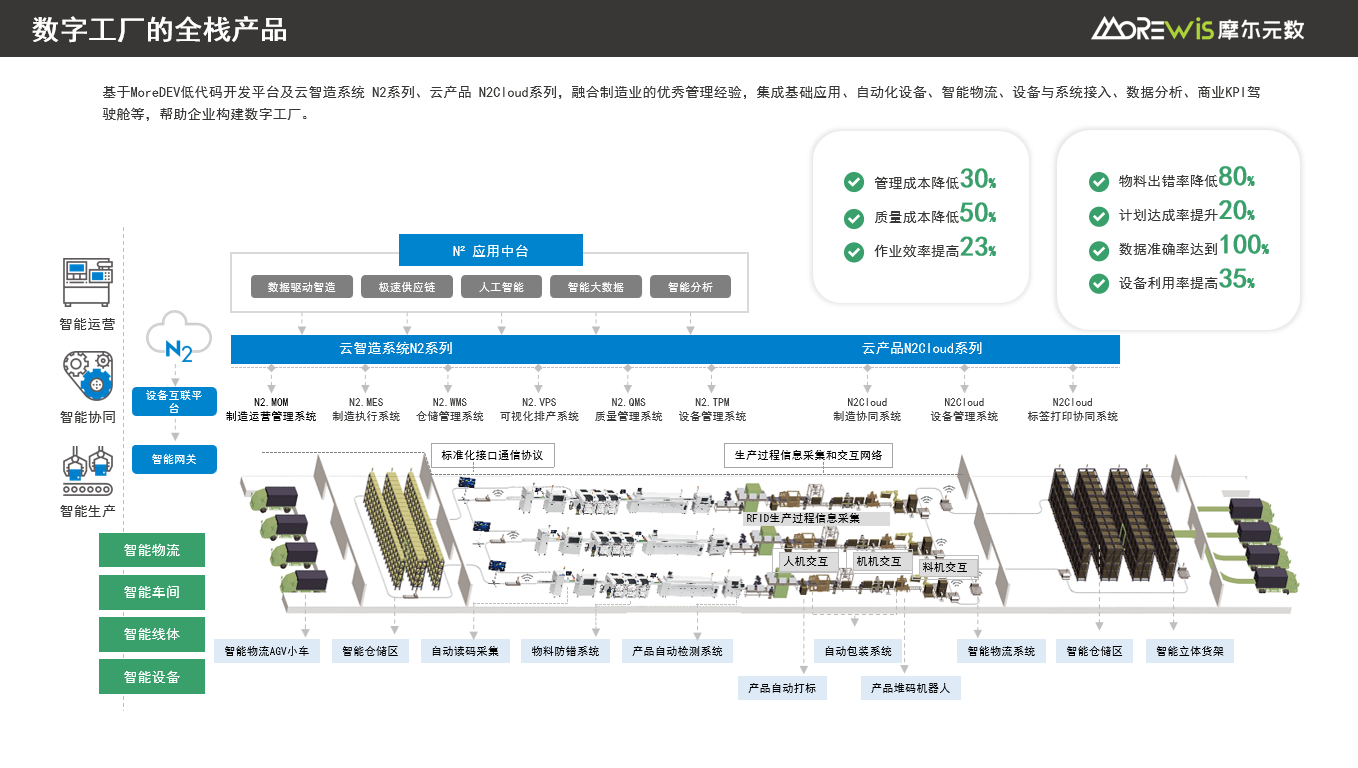Click the checkmark beside 物料出错率降低80%
Viewport: 1358px width, 768px height.
pos(1098,181)
